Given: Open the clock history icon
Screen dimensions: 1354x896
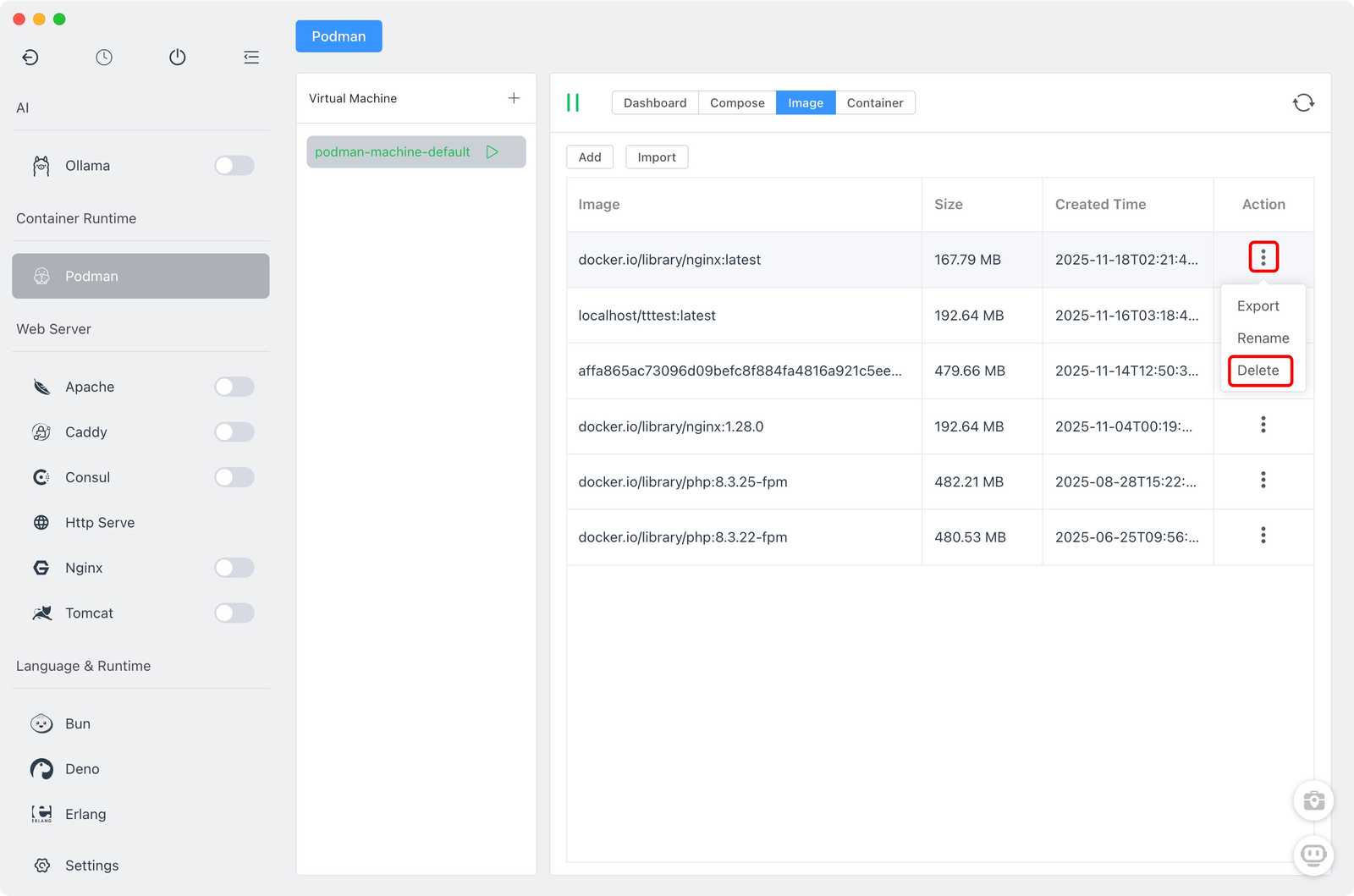Looking at the screenshot, I should pyautogui.click(x=104, y=58).
